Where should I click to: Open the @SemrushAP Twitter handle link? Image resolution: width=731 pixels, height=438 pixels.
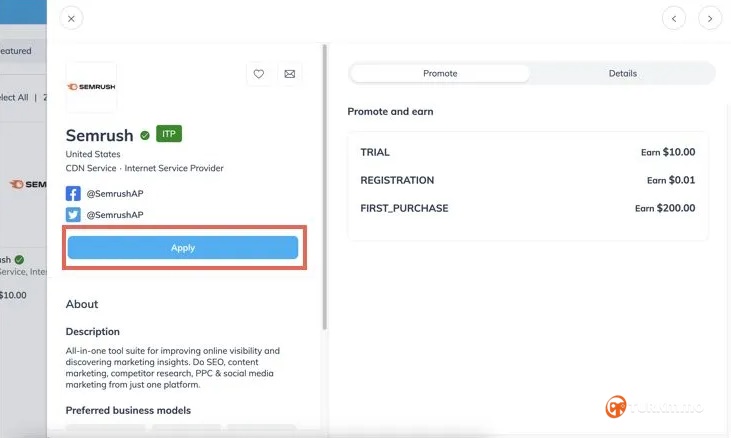click(x=115, y=215)
